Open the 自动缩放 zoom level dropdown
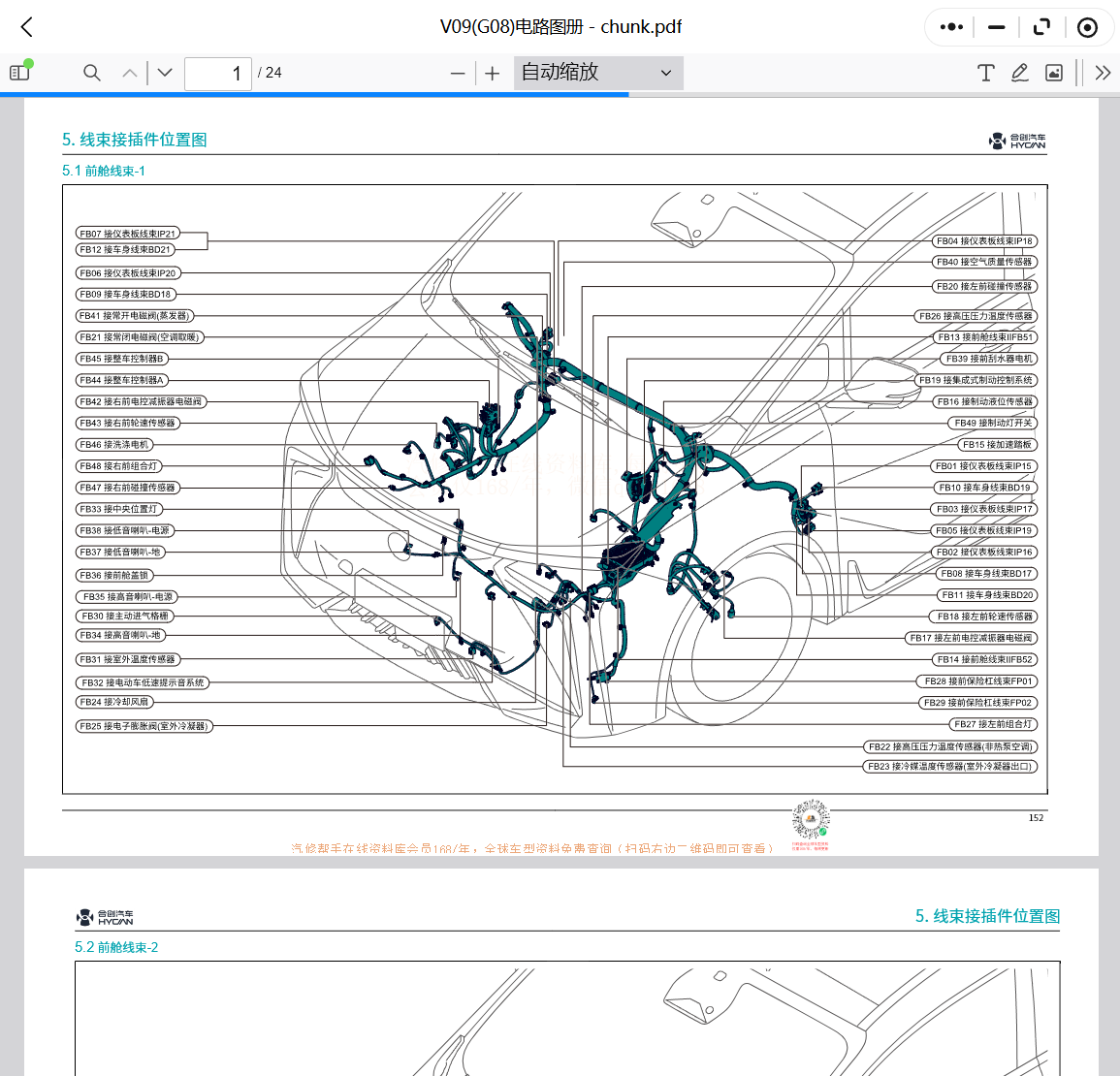This screenshot has height=1076, width=1120. 597,73
